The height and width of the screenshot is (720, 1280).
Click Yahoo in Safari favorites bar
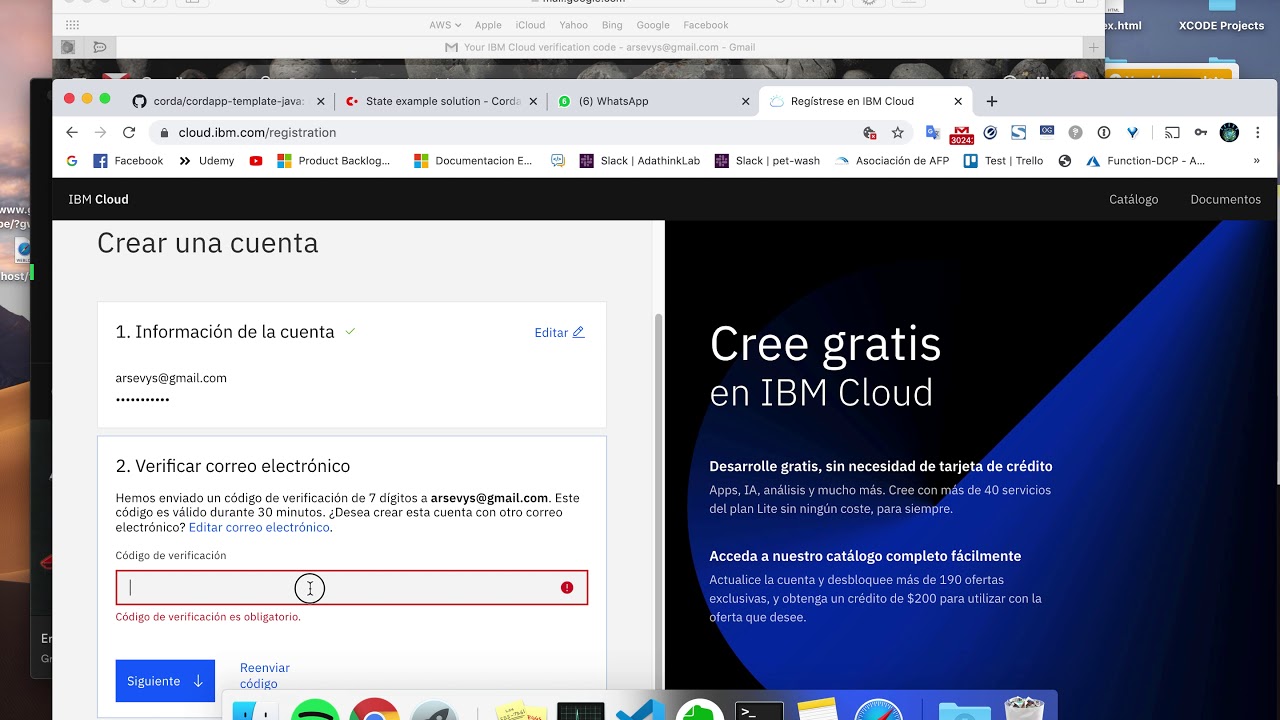point(573,25)
